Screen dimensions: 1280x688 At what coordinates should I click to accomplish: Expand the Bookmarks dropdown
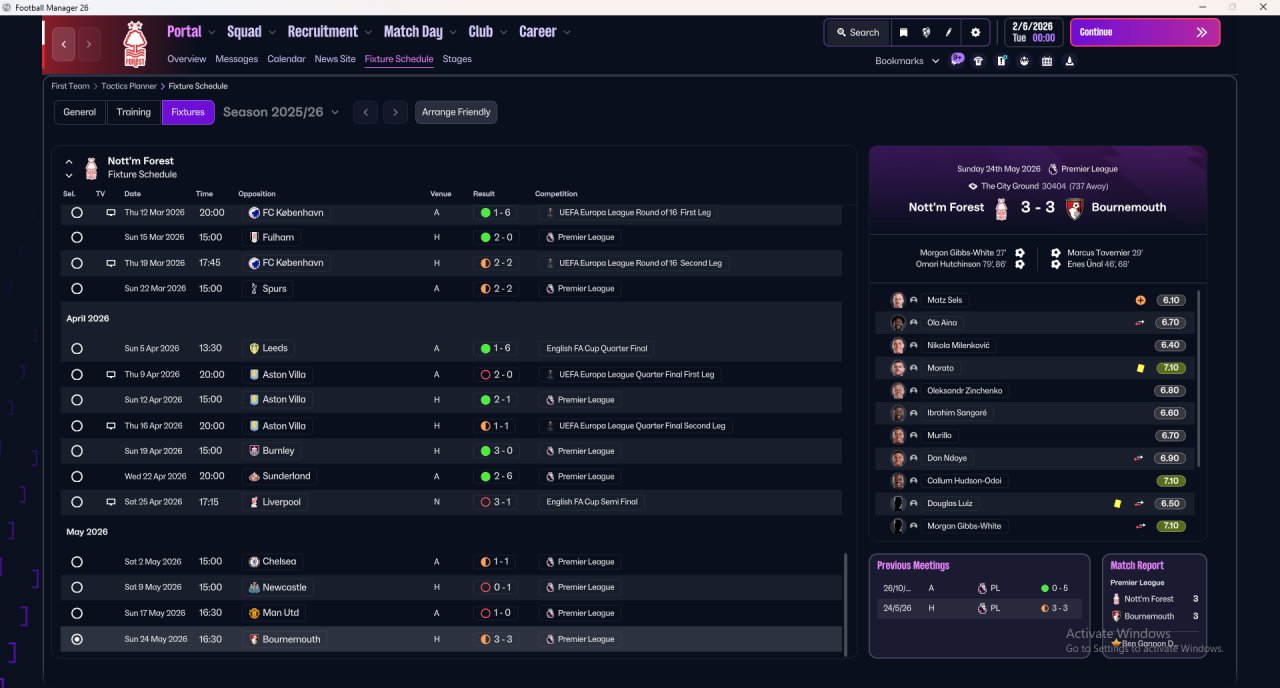[x=907, y=61]
